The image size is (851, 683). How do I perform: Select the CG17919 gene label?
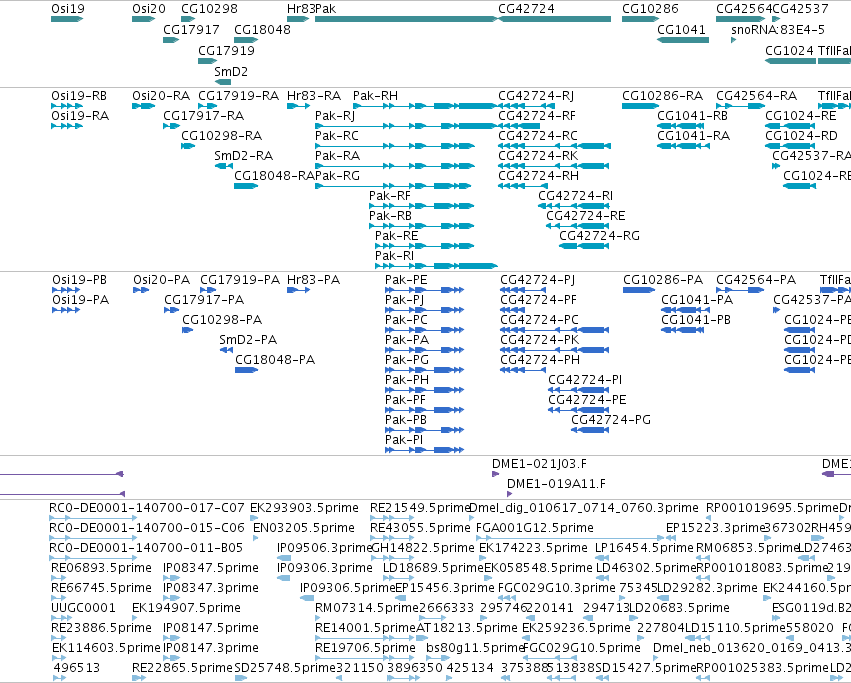tap(226, 50)
